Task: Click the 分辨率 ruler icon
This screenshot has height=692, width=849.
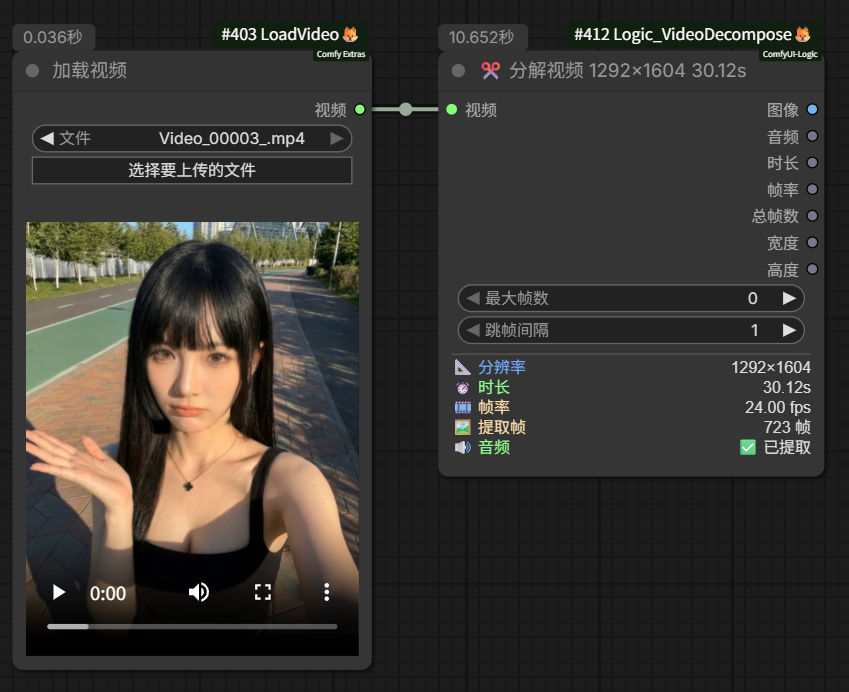Action: coord(462,367)
